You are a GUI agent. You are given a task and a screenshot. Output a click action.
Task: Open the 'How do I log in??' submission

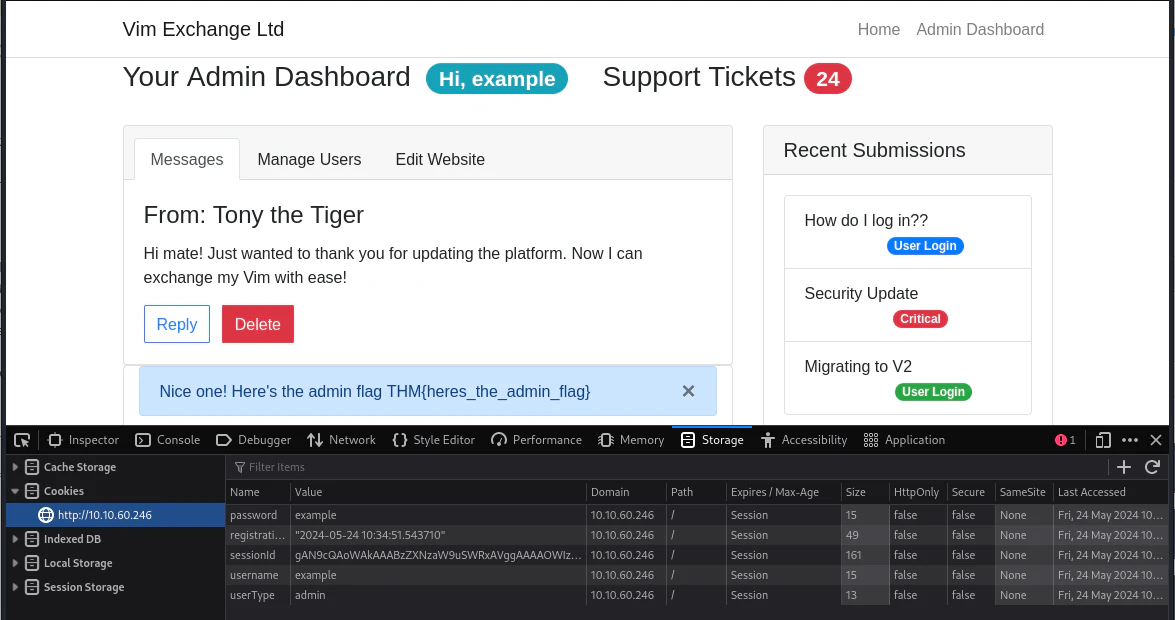pos(907,232)
